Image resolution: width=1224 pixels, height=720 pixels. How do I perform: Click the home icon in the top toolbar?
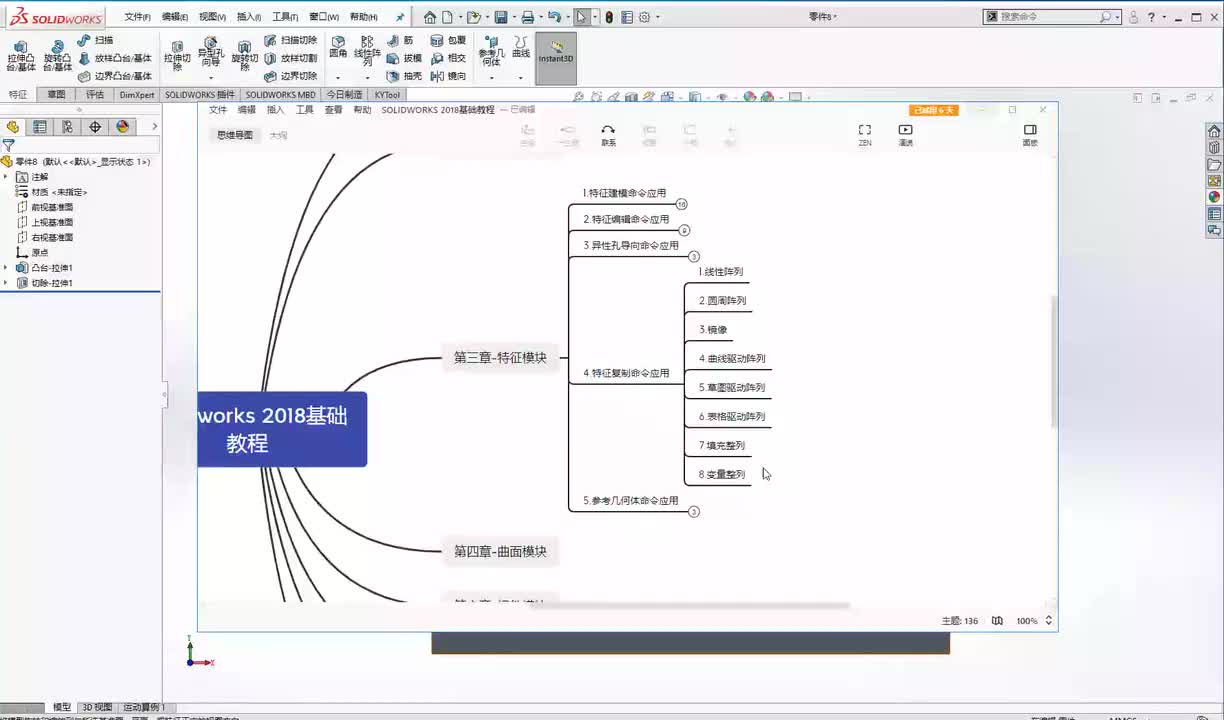point(430,17)
